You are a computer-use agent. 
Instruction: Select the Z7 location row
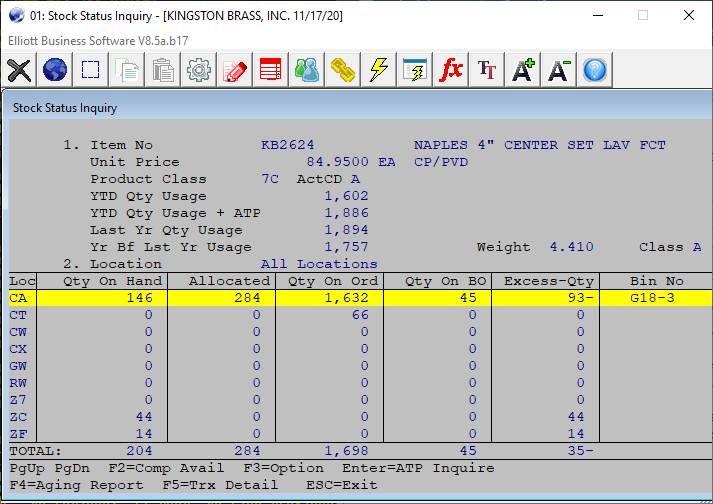(361, 400)
